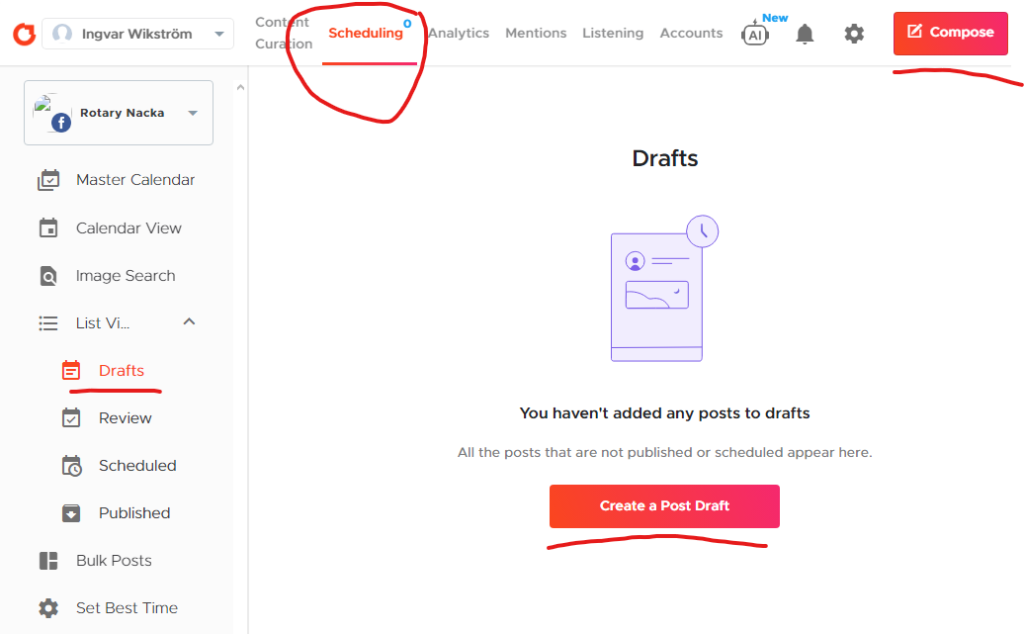Open the notifications bell

pos(804,34)
